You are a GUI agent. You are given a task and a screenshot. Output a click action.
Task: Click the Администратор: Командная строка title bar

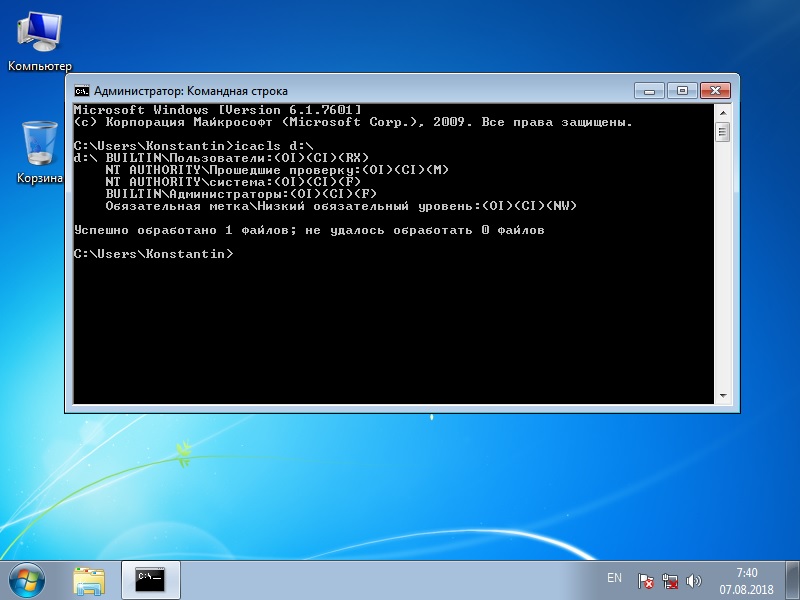click(350, 90)
